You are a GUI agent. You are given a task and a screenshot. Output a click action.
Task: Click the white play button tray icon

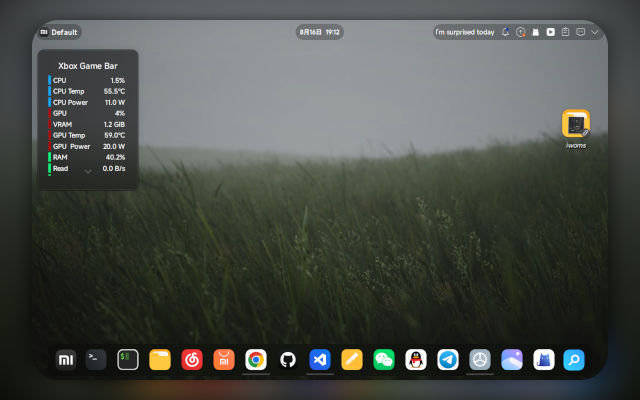[551, 32]
